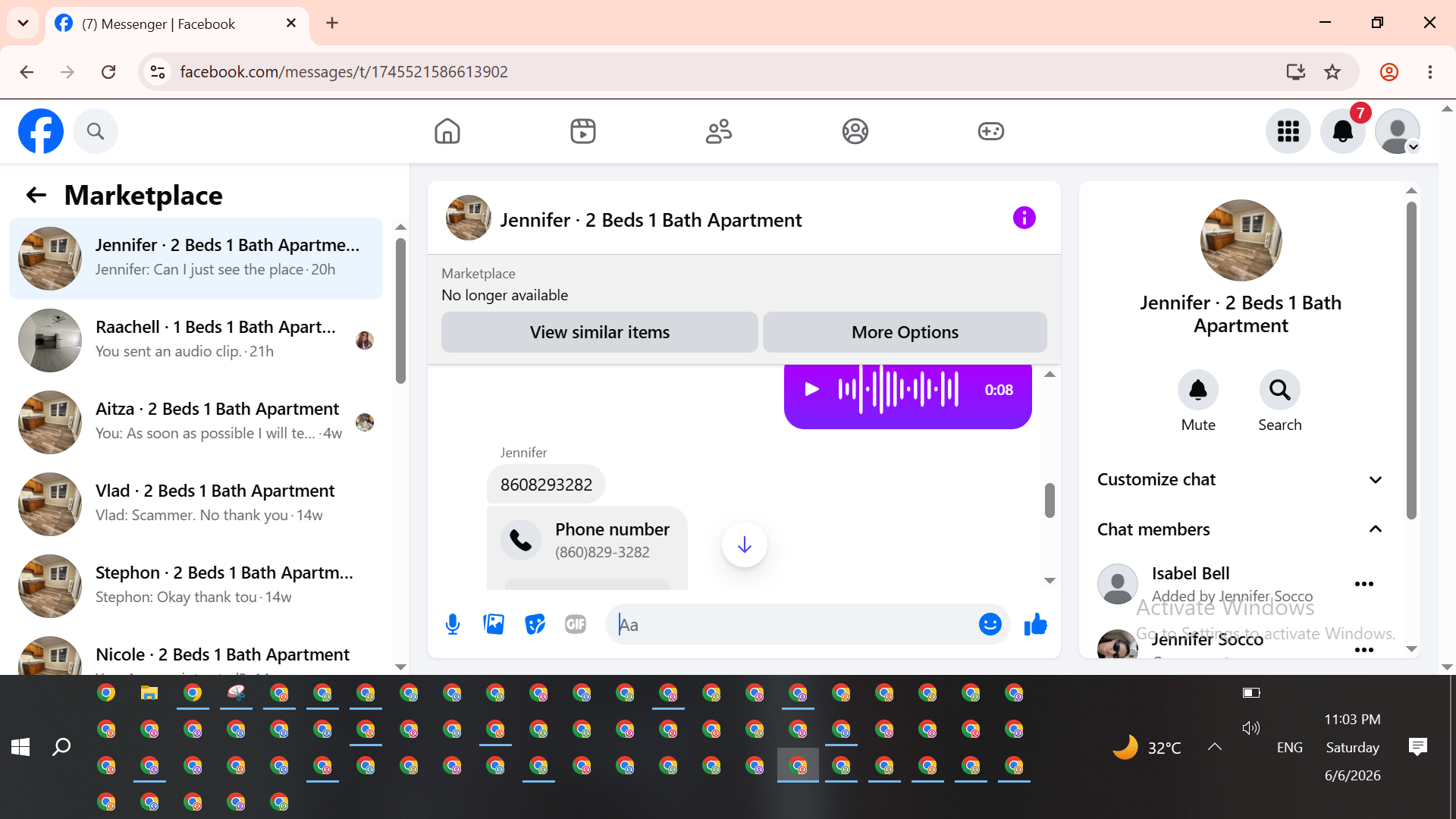The width and height of the screenshot is (1456, 819).
Task: Show hidden system tray icons
Action: click(x=1215, y=747)
